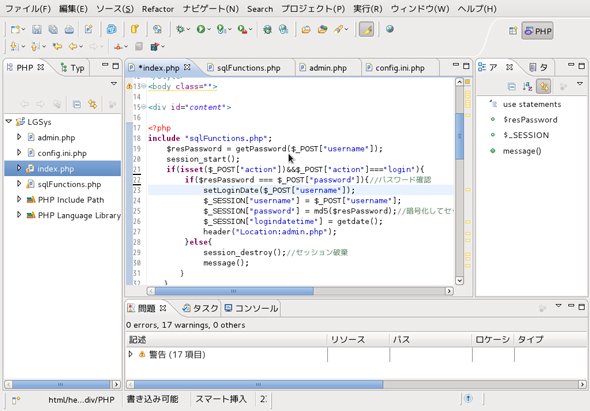Click the Save icon in the toolbar

coord(36,29)
